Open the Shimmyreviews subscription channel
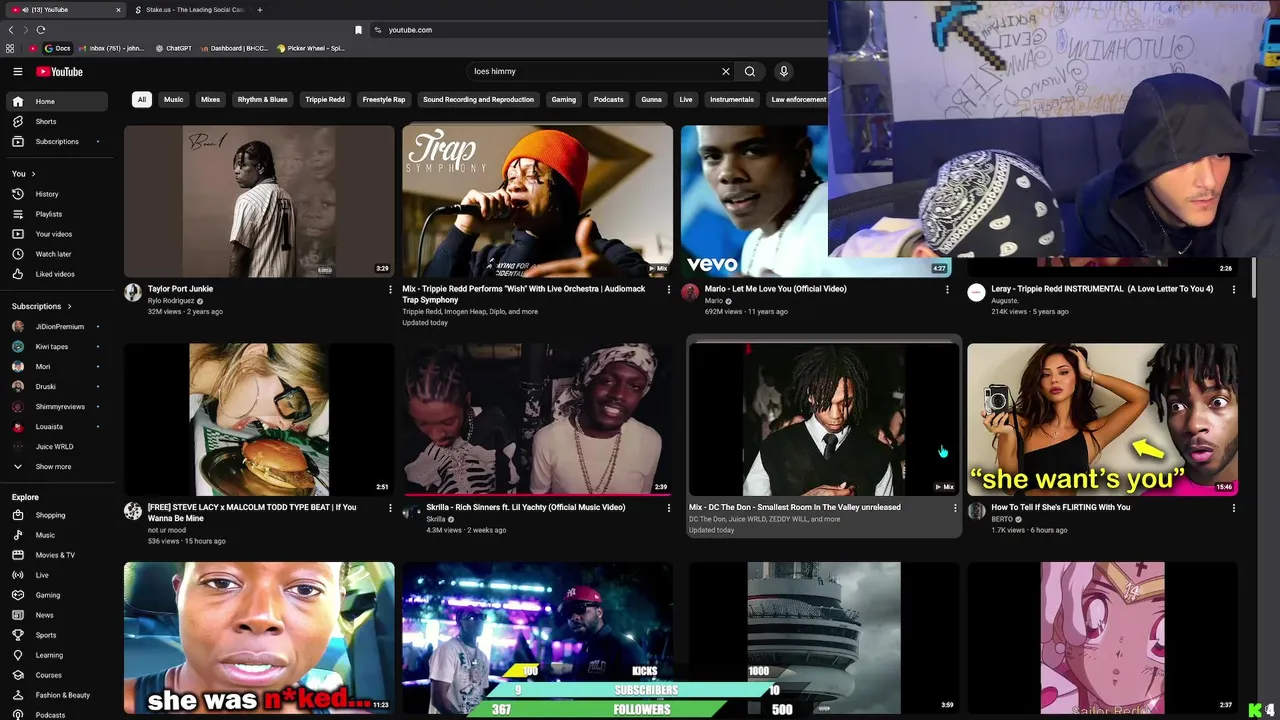The height and width of the screenshot is (720, 1280). [57, 407]
